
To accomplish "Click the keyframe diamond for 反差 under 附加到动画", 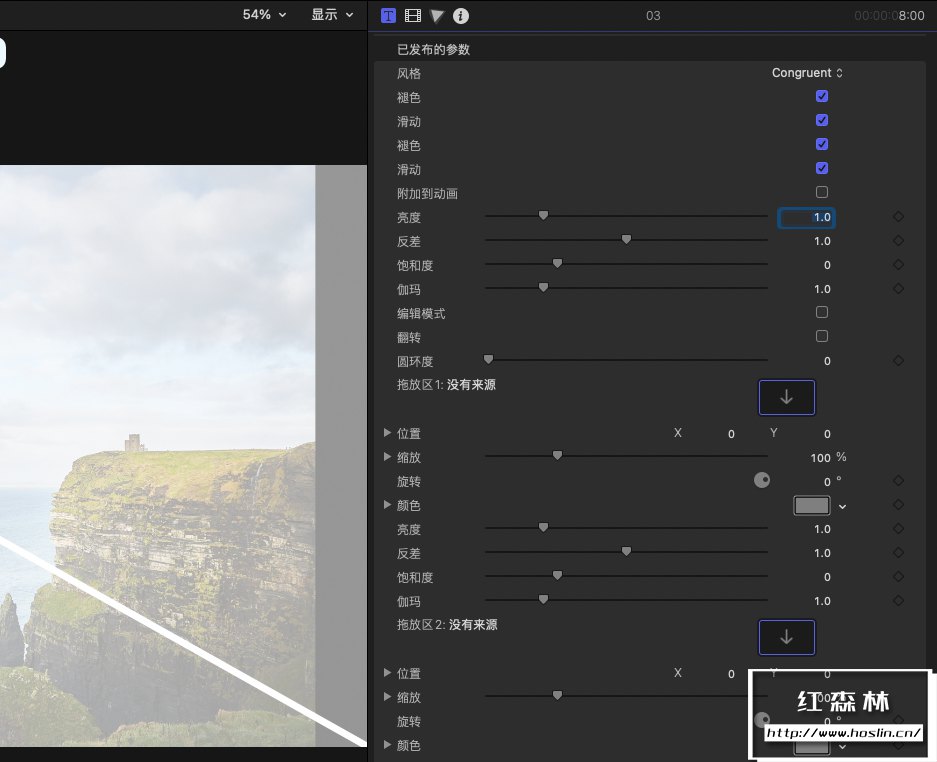I will click(898, 241).
